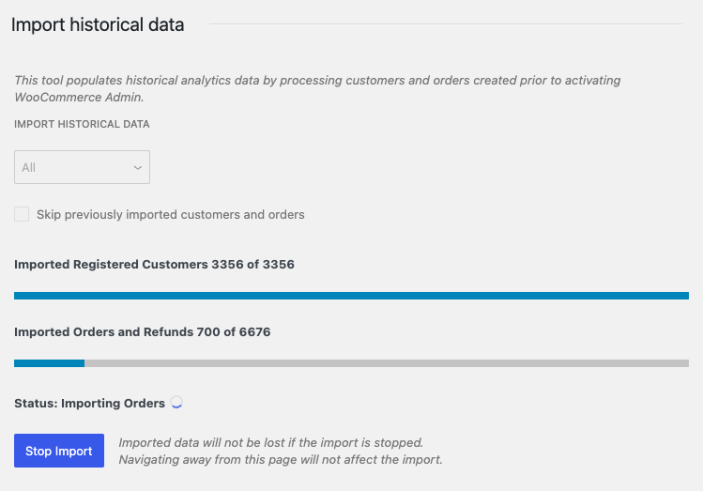The image size is (703, 491).
Task: Click the Registered Customers progress bar
Action: tap(351, 296)
